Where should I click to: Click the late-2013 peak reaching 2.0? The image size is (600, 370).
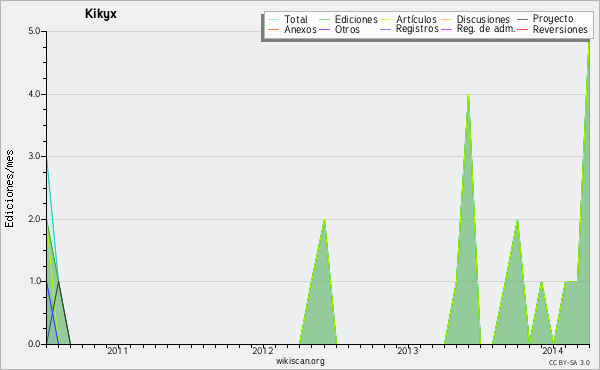click(517, 220)
